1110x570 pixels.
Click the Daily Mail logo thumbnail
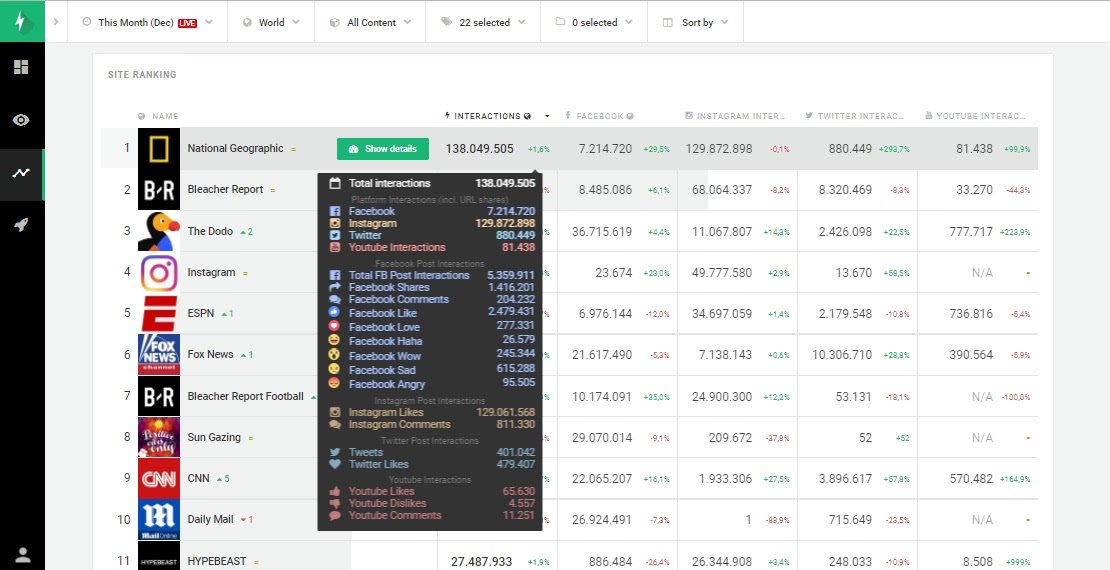click(x=159, y=520)
